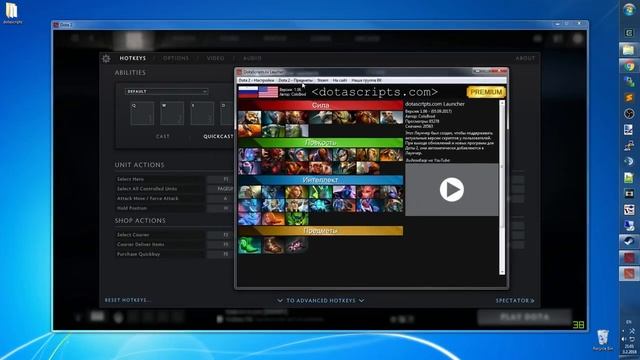
Task: Switch to the AUDIO tab
Action: [252, 58]
